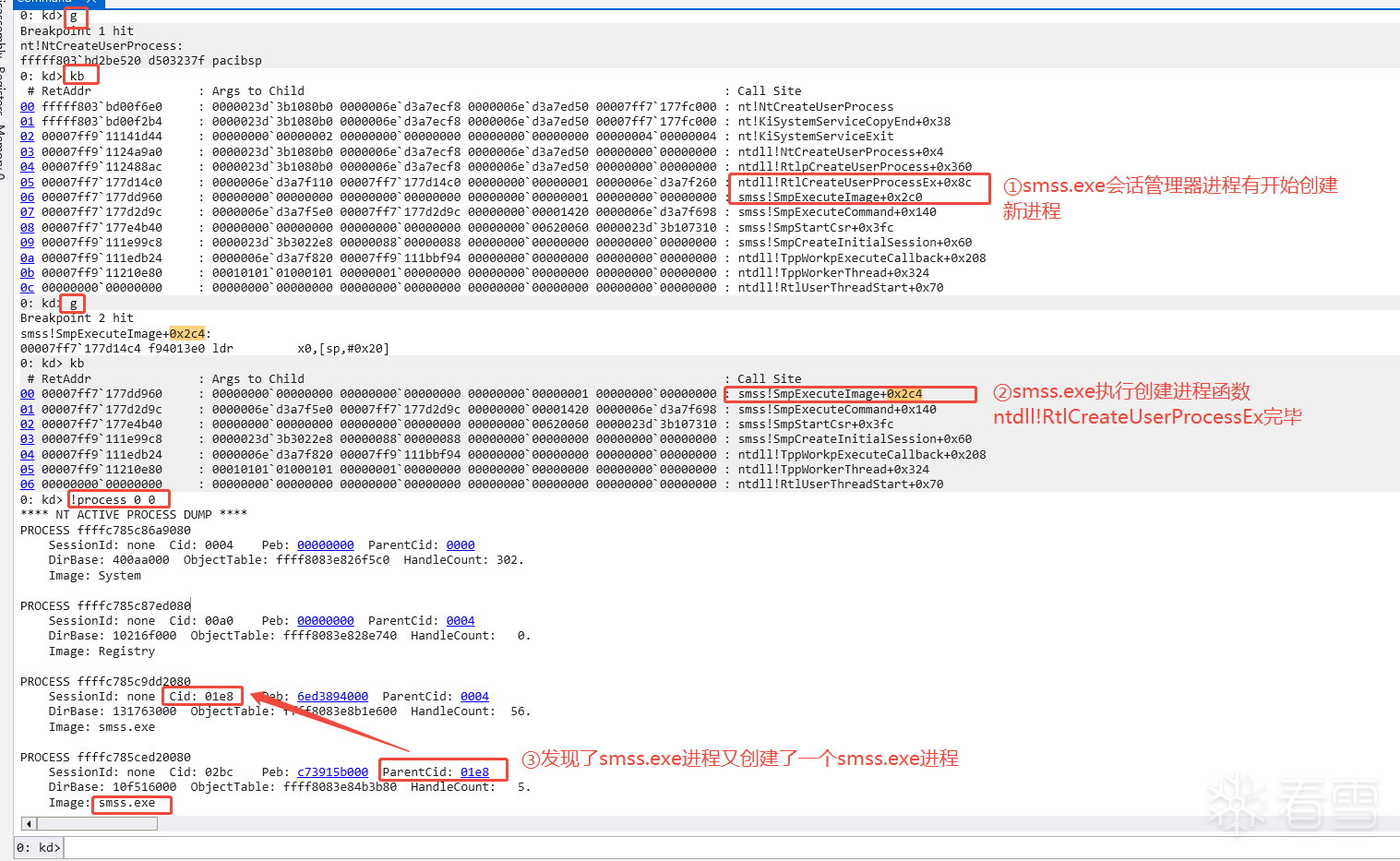The height and width of the screenshot is (861, 1400).
Task: Click ParentCid 0004 link of Registry process
Action: click(x=461, y=621)
